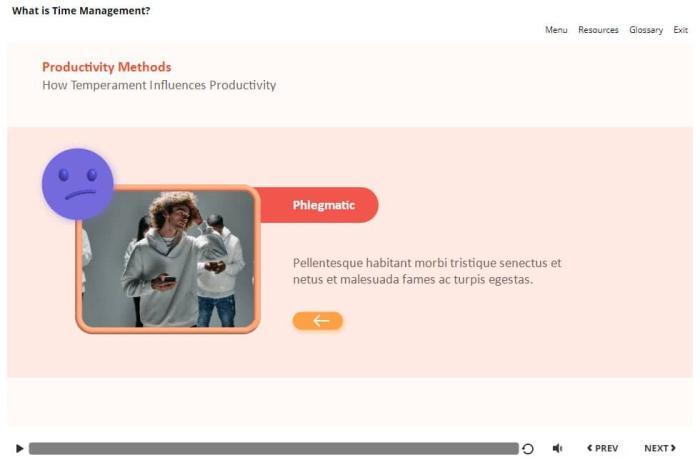Click the left chevron beside PREV
This screenshot has width=700, height=470.
click(590, 448)
